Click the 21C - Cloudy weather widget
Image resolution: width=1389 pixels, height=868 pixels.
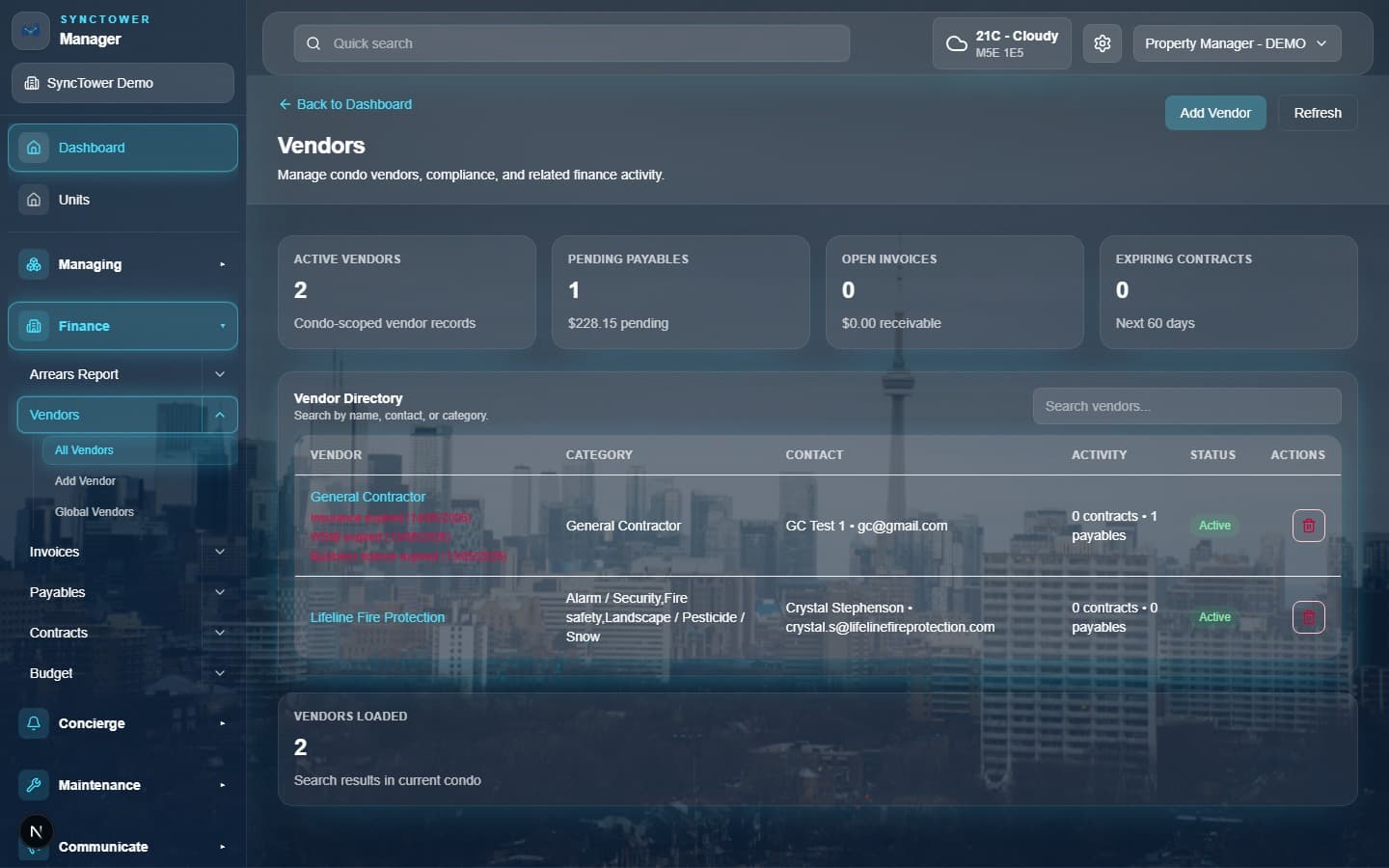click(x=1001, y=43)
